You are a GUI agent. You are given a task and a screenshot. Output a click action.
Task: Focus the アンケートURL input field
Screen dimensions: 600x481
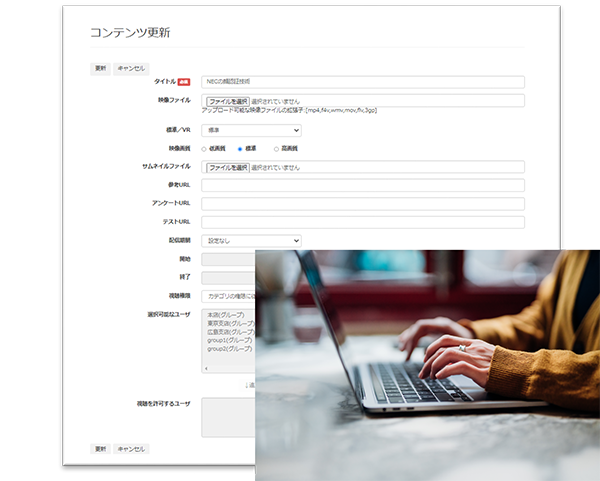tap(363, 204)
